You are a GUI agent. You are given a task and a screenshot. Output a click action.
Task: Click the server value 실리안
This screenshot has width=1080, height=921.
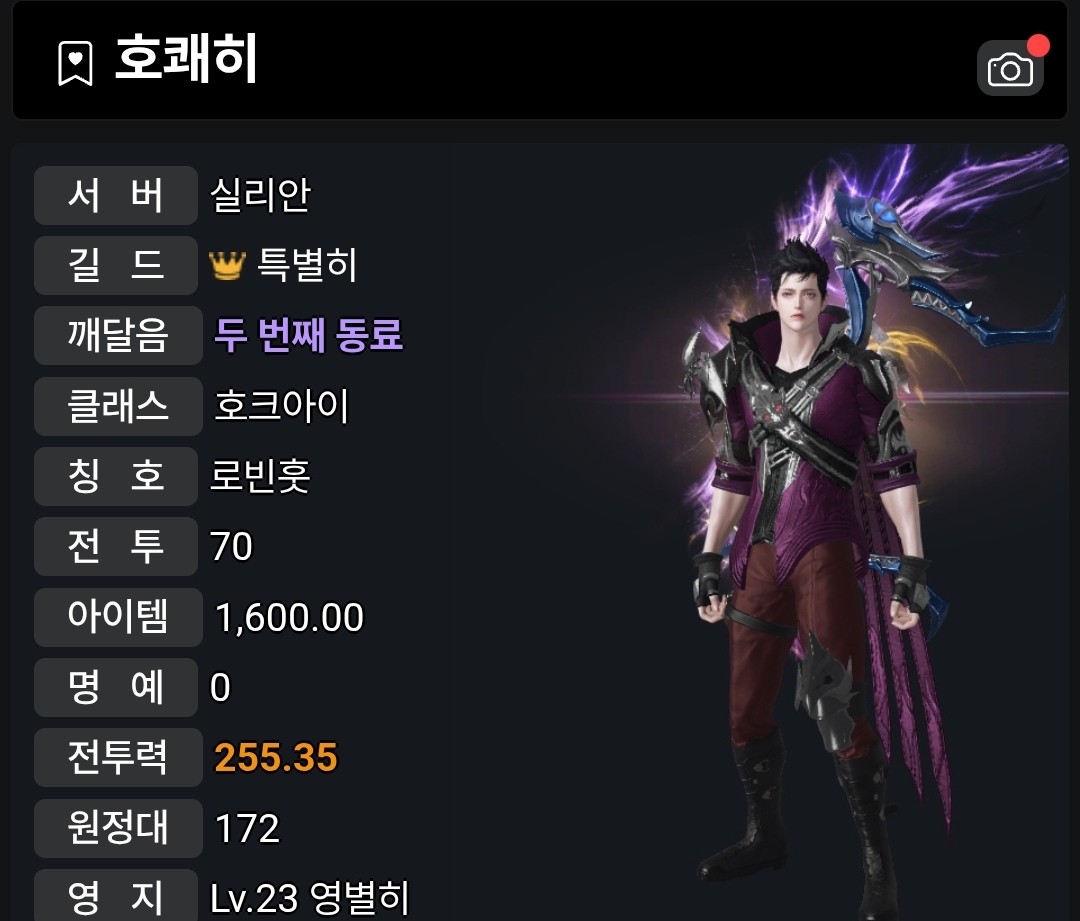(x=260, y=195)
